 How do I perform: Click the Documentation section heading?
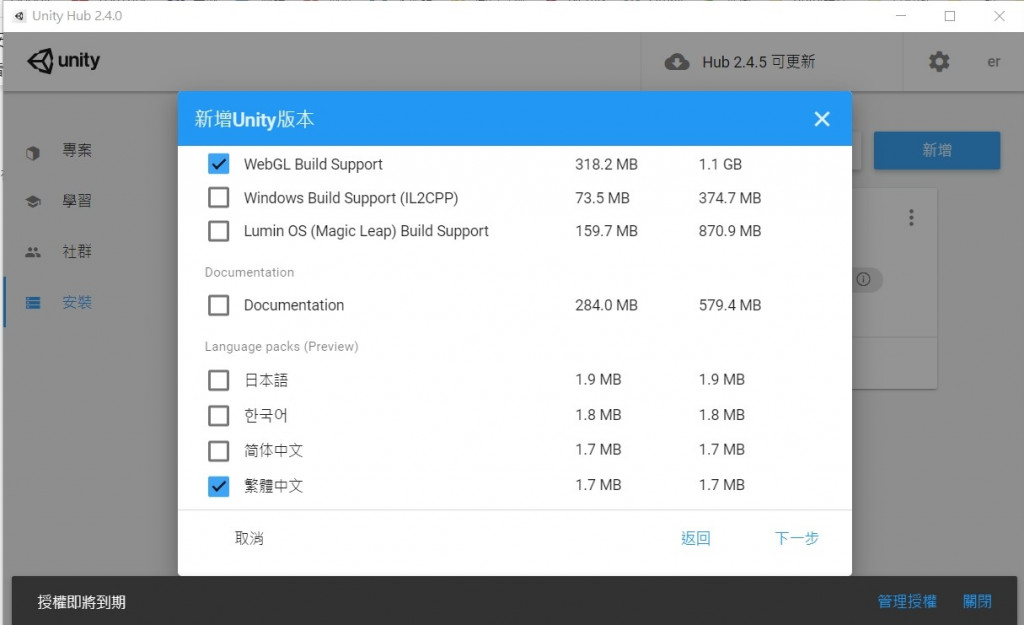click(x=249, y=272)
